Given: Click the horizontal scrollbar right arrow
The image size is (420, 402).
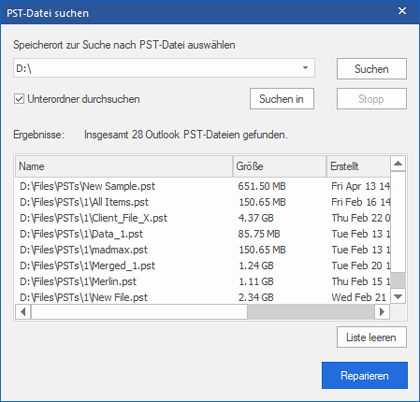Looking at the screenshot, I should click(x=382, y=312).
